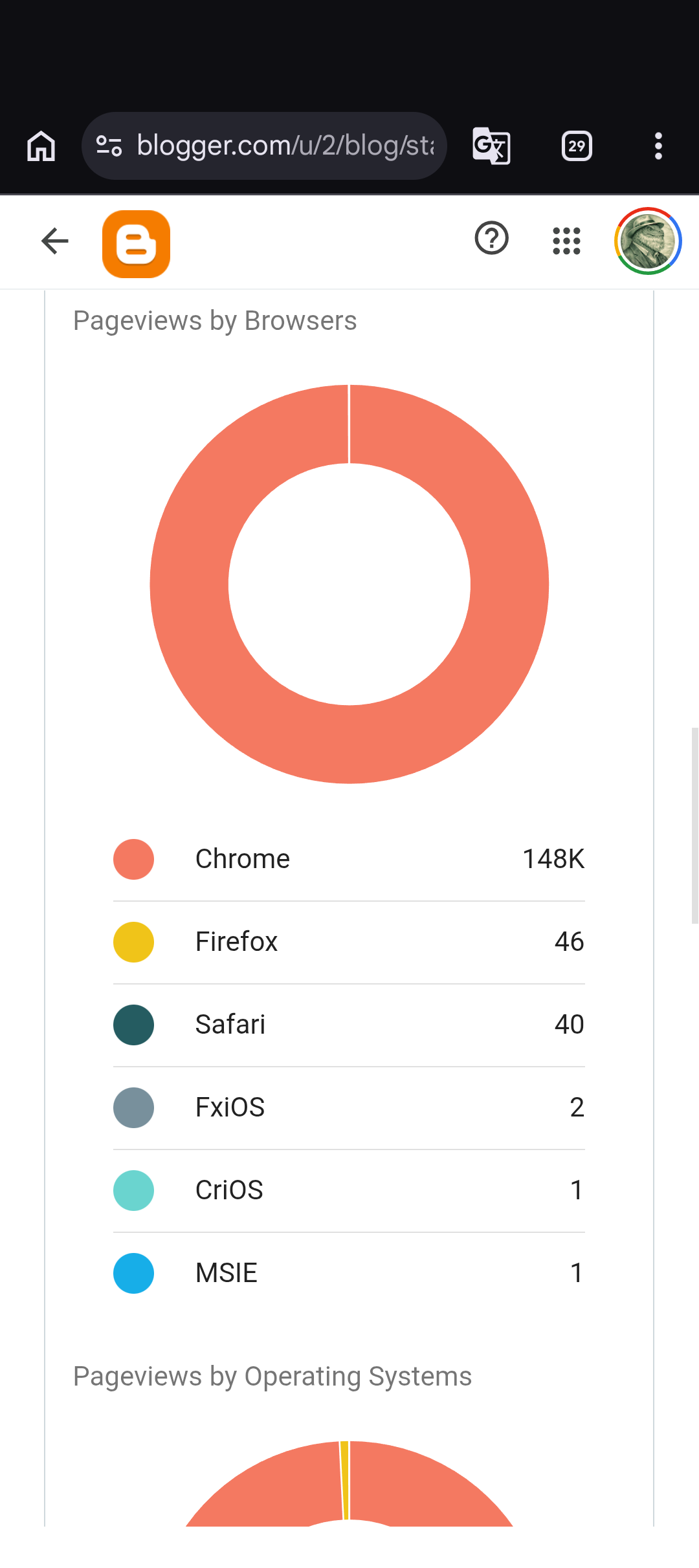
Task: Tap the Google Translate icon
Action: (491, 146)
